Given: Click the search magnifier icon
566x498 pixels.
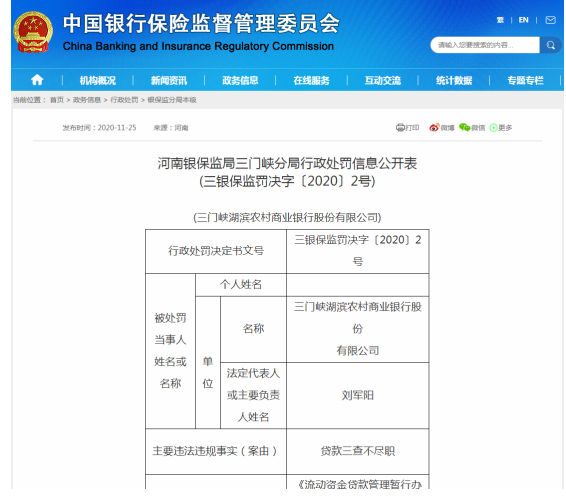Looking at the screenshot, I should (551, 45).
